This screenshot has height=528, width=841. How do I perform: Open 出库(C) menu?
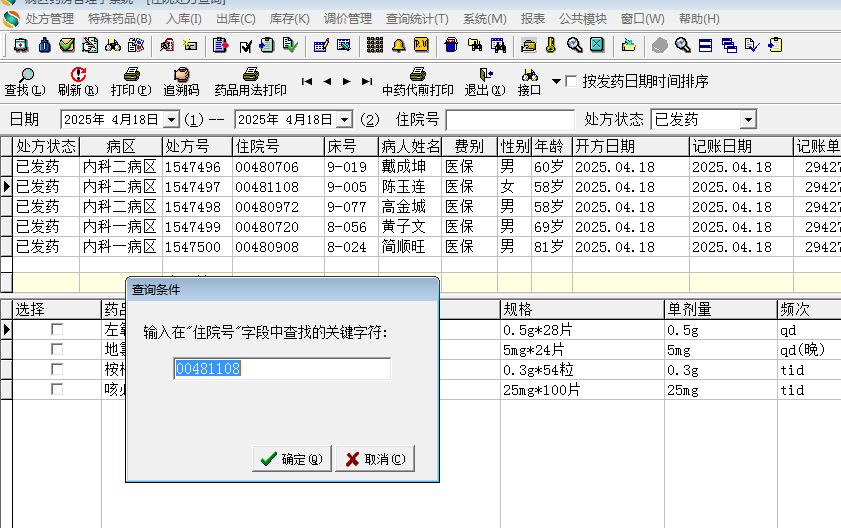coord(235,19)
